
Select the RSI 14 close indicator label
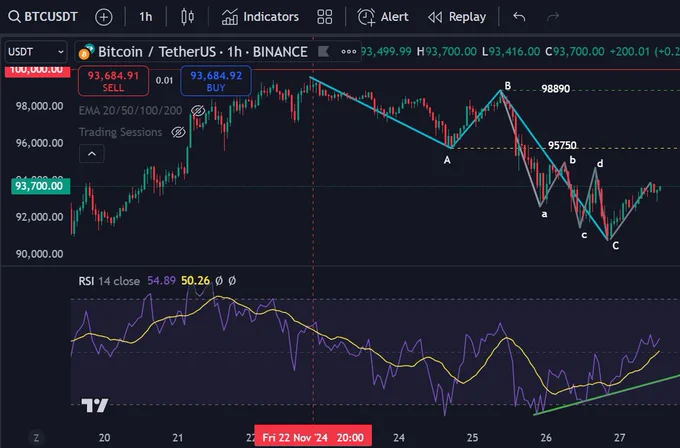[x=109, y=281]
